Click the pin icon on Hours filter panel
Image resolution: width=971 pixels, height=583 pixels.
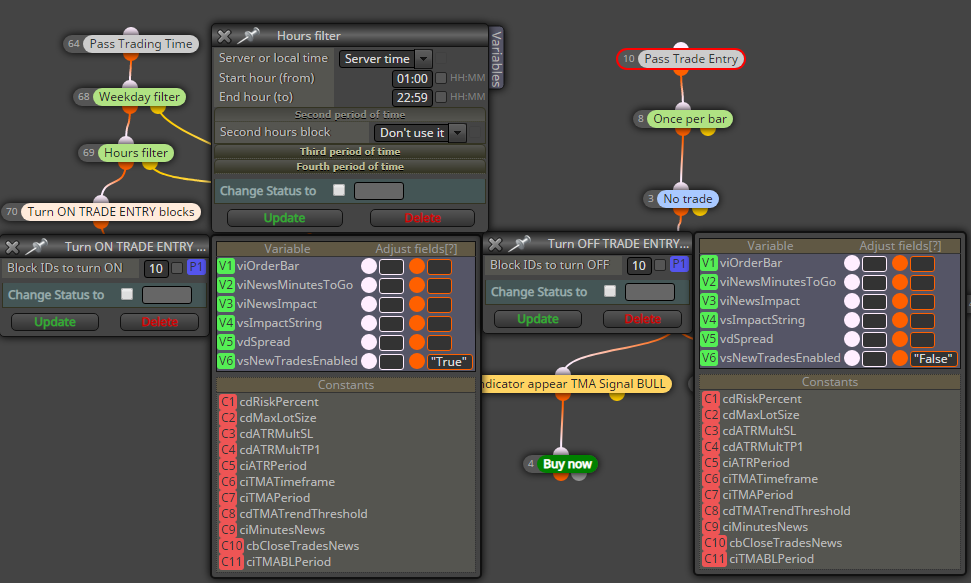pyautogui.click(x=248, y=36)
